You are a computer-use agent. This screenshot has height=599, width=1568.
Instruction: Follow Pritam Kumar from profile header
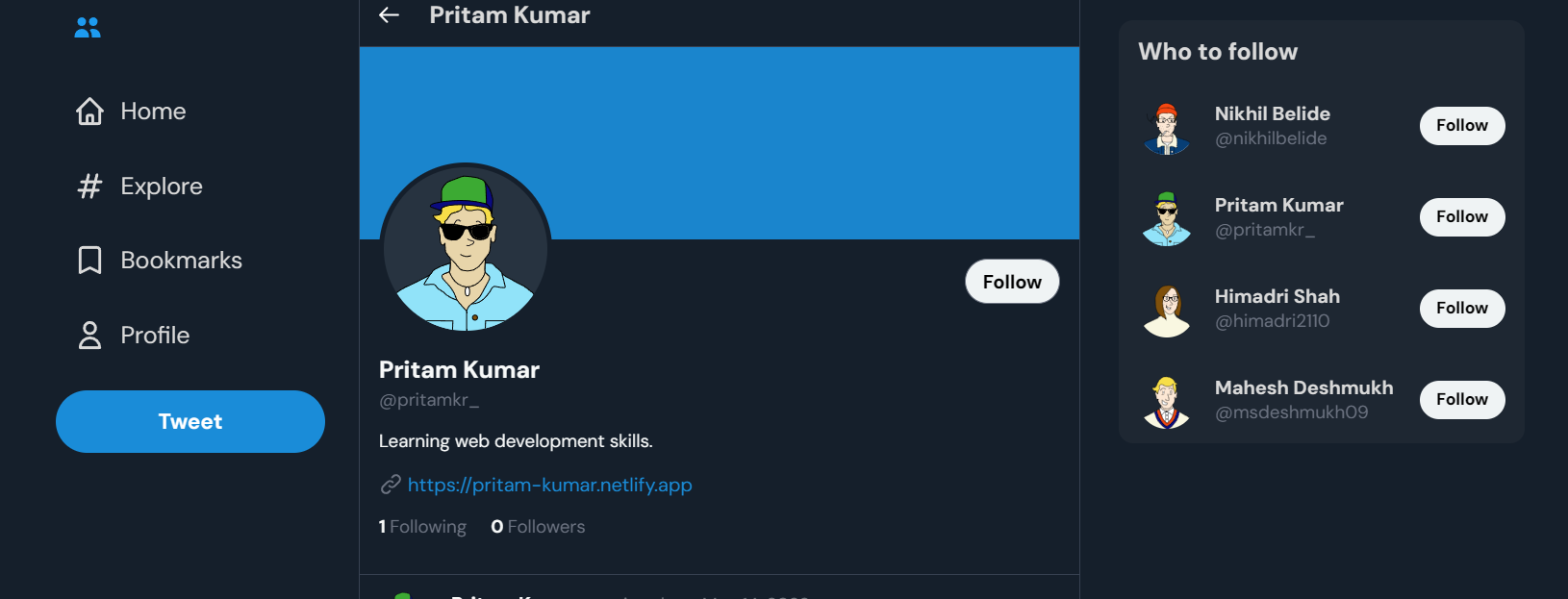[1012, 282]
